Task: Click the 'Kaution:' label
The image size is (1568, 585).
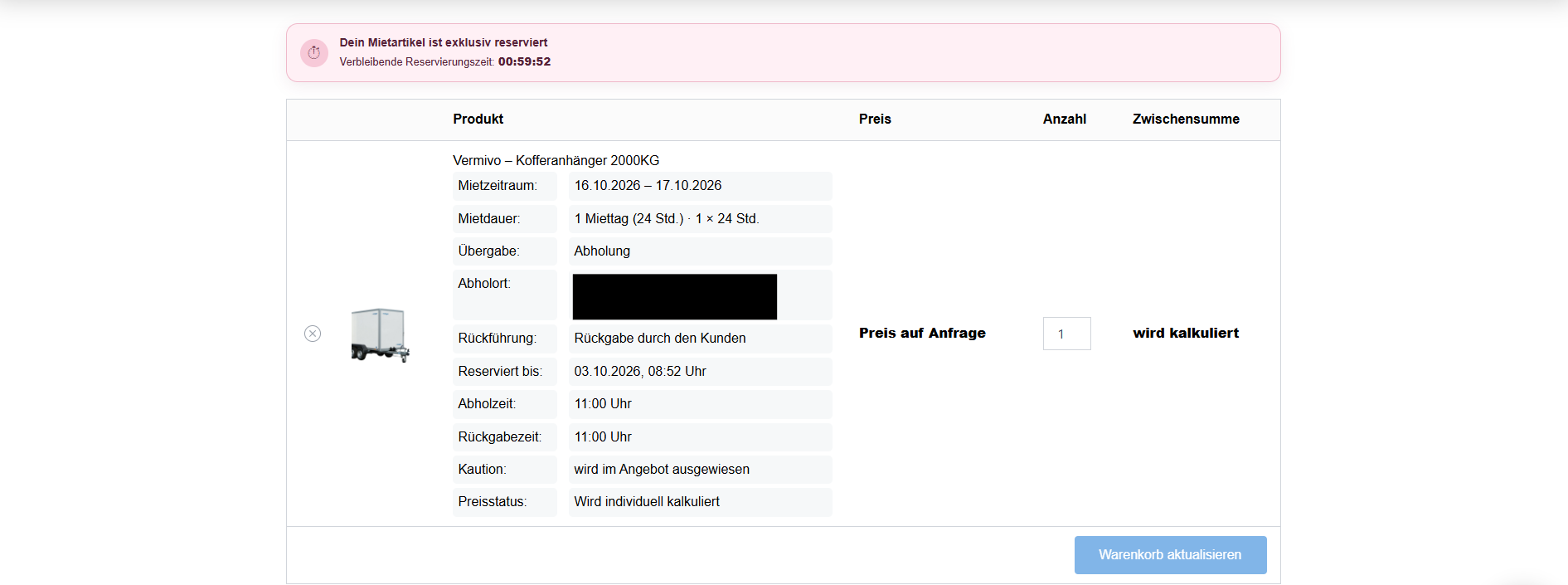Action: click(482, 470)
